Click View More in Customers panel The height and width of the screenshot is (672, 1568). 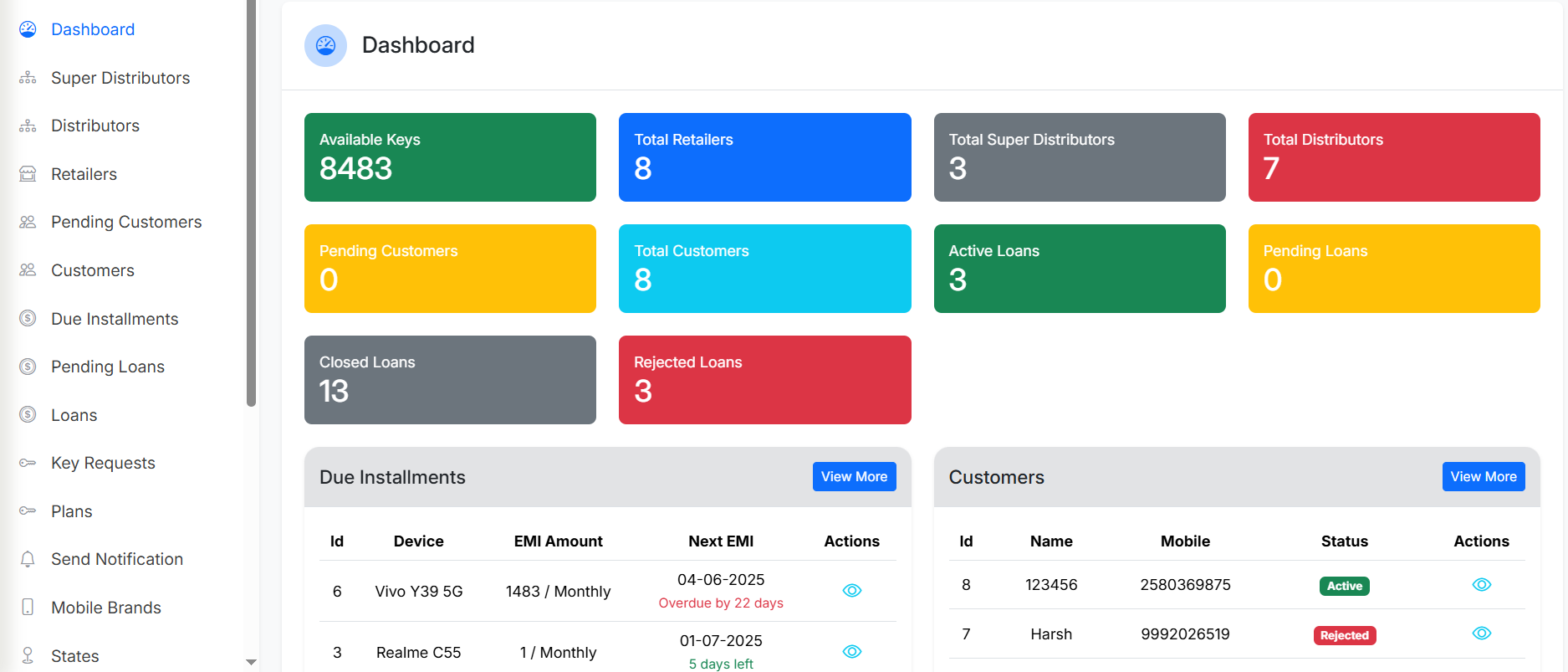click(1484, 476)
